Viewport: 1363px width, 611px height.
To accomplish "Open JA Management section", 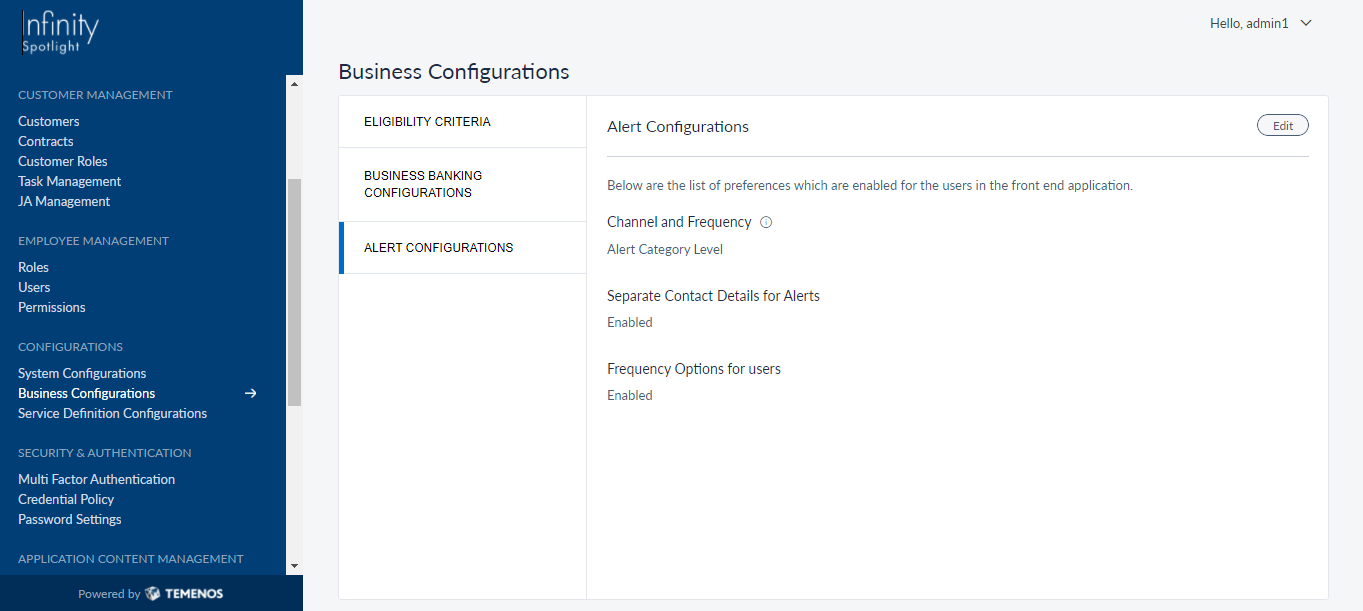I will (x=64, y=201).
